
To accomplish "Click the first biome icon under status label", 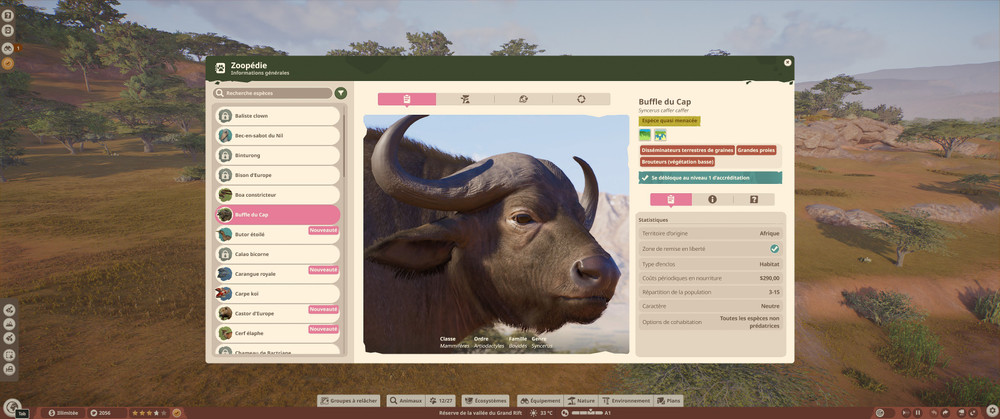I will click(645, 135).
